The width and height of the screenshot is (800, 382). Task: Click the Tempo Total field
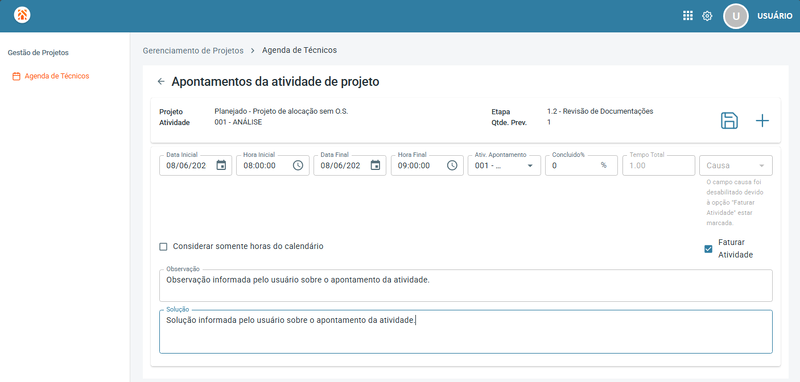tap(659, 165)
